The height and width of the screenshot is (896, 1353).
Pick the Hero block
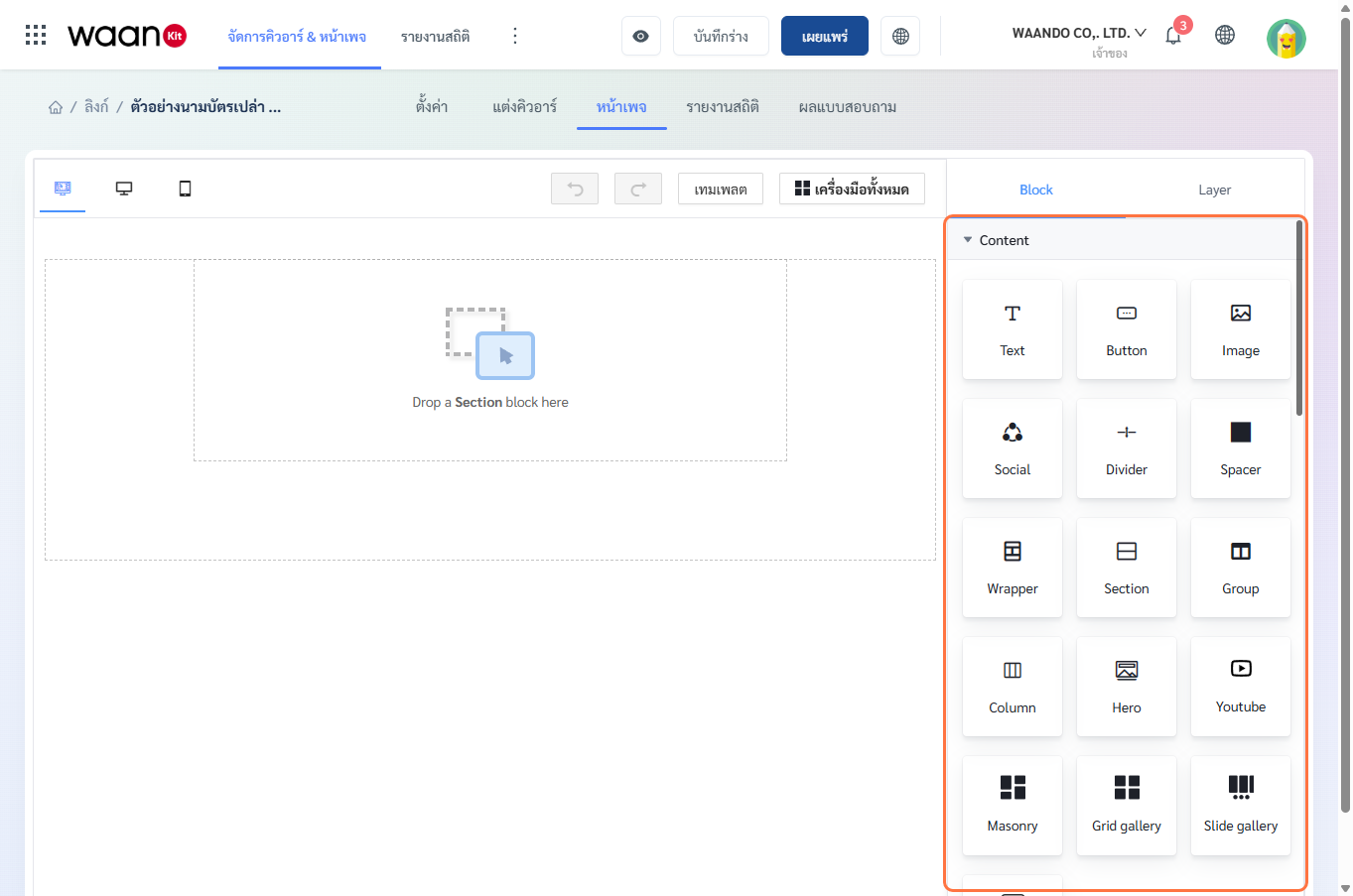point(1127,687)
